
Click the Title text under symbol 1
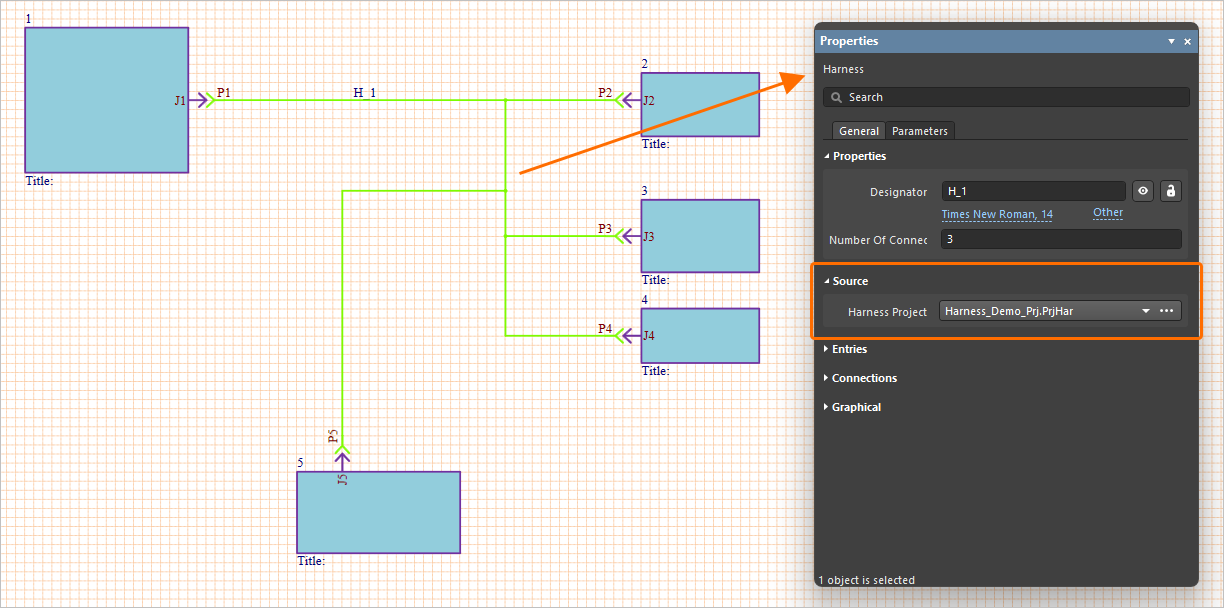coord(39,181)
